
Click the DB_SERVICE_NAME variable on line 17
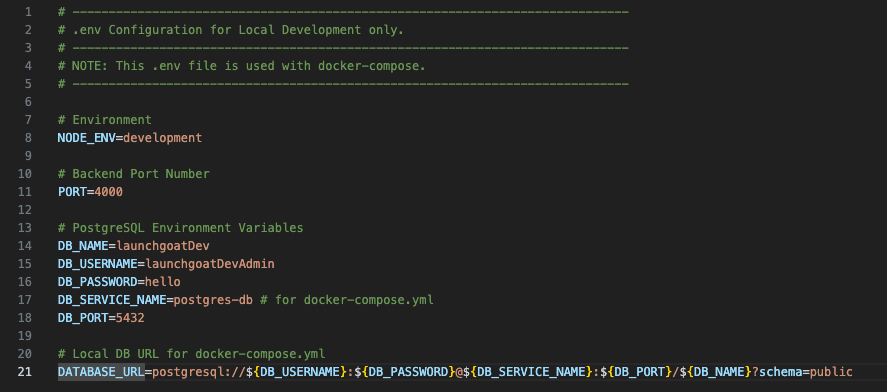[112, 300]
